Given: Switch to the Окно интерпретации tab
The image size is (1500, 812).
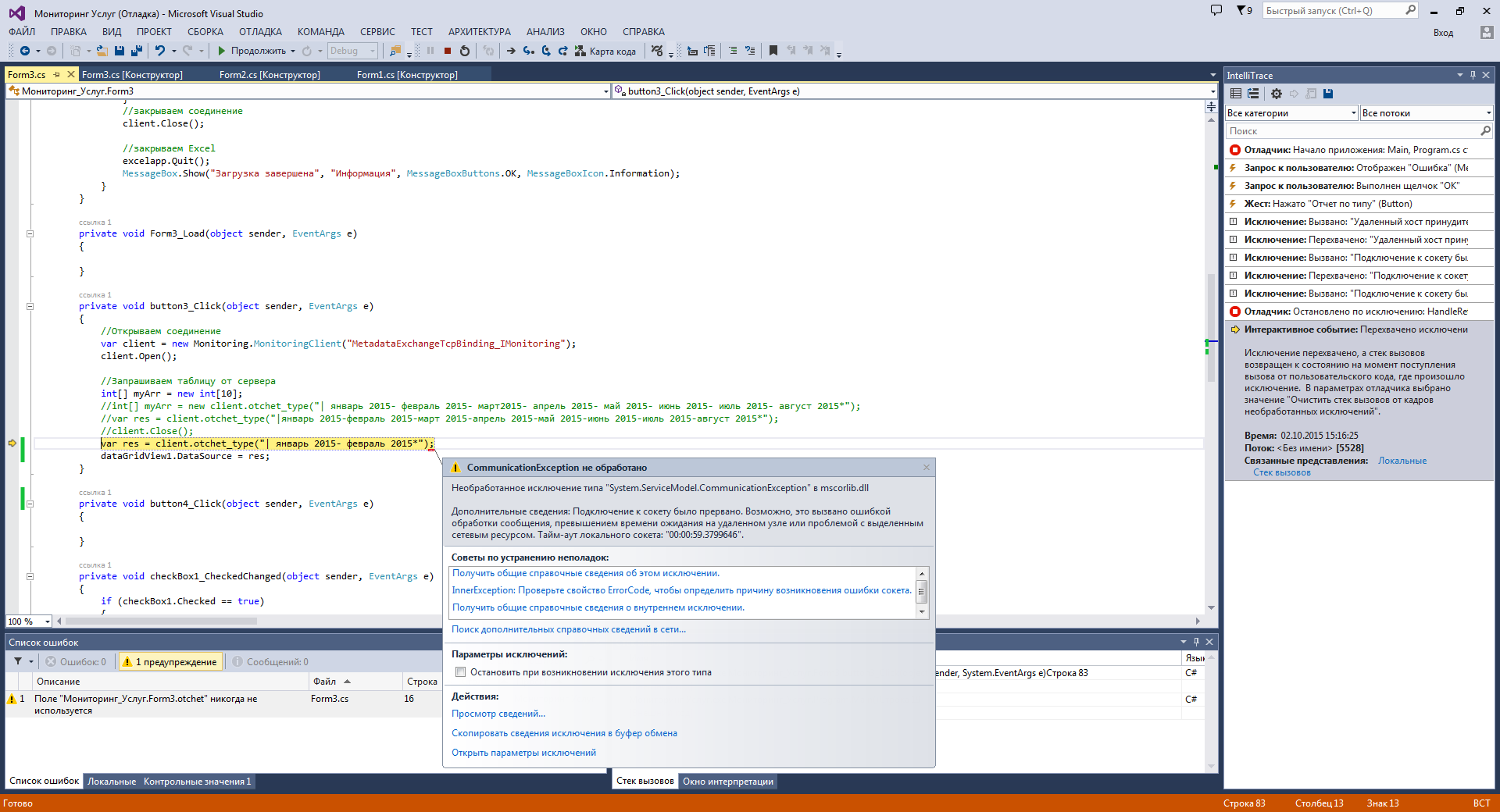Looking at the screenshot, I should [x=728, y=782].
